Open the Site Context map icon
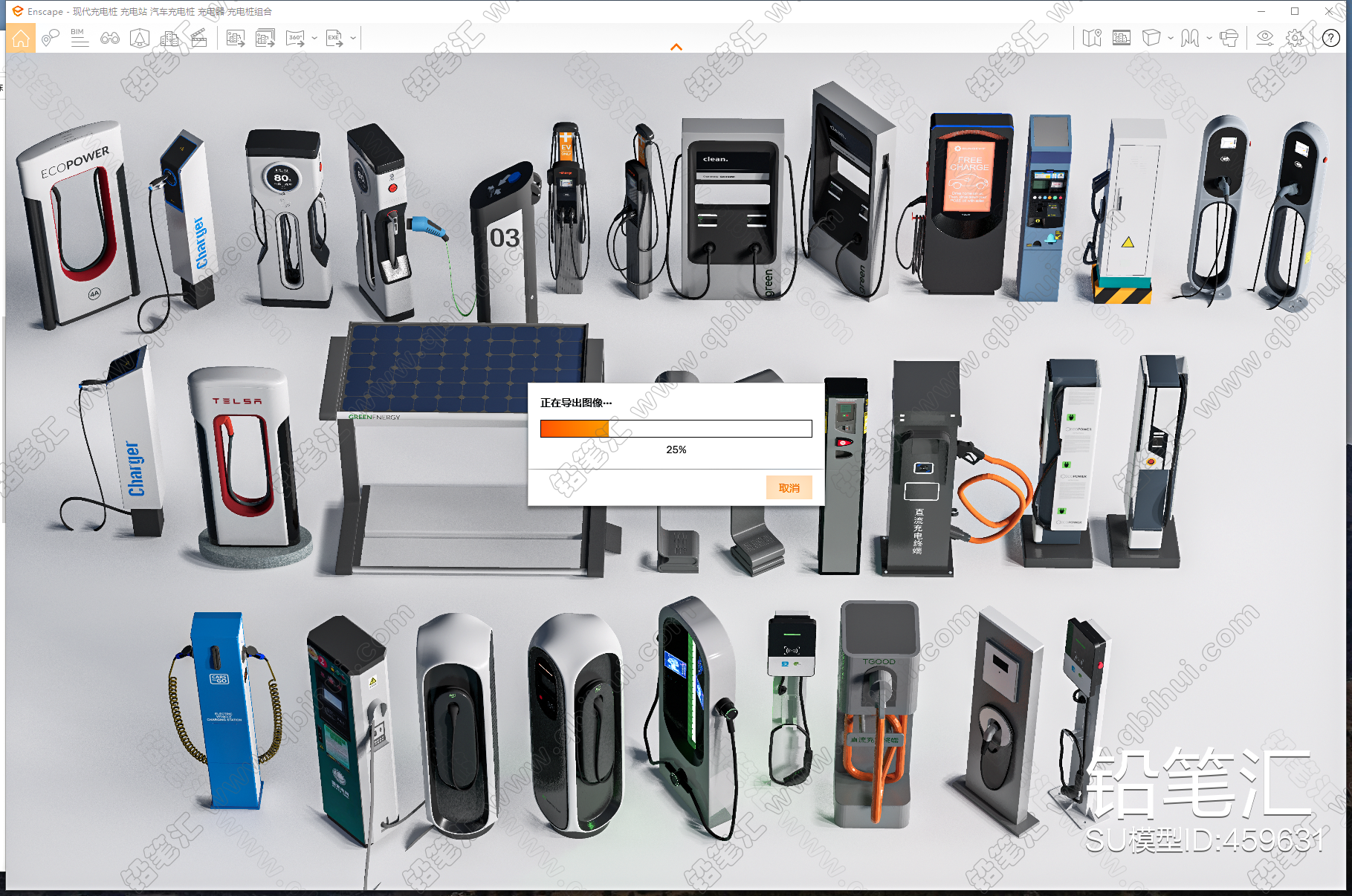The height and width of the screenshot is (896, 1352). pos(1092,39)
